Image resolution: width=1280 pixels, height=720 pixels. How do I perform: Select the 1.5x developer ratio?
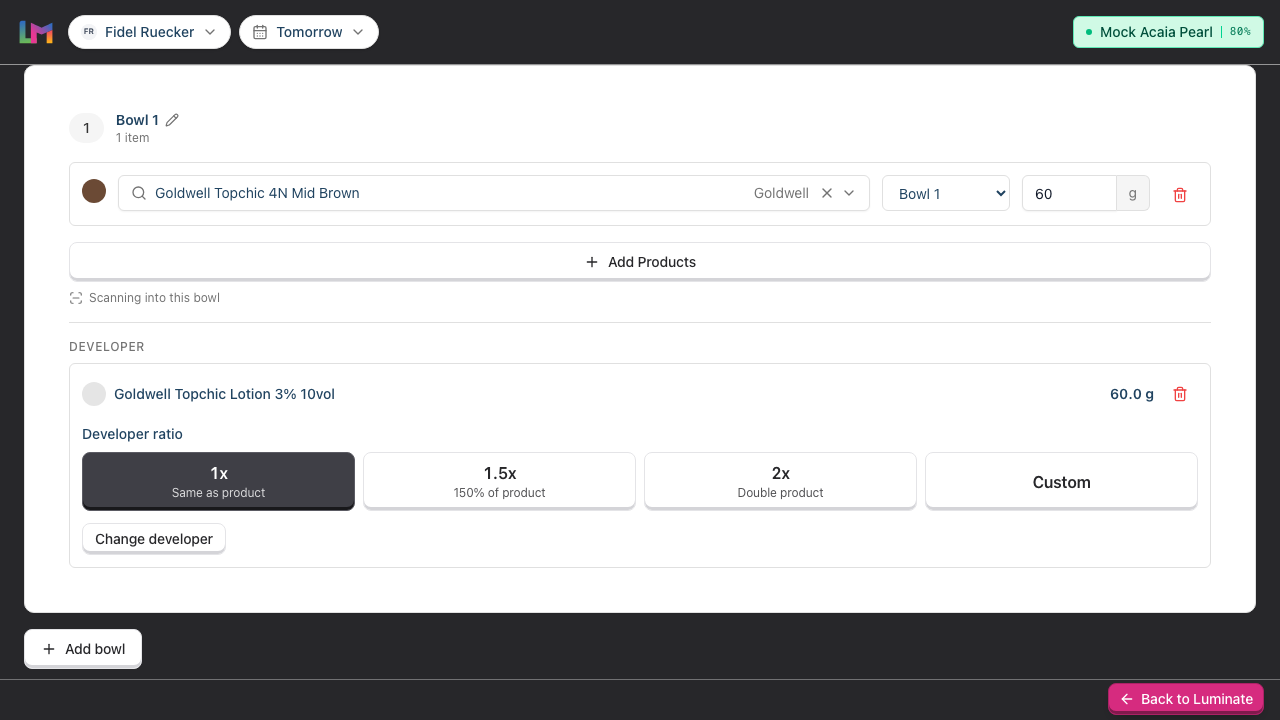pyautogui.click(x=499, y=481)
